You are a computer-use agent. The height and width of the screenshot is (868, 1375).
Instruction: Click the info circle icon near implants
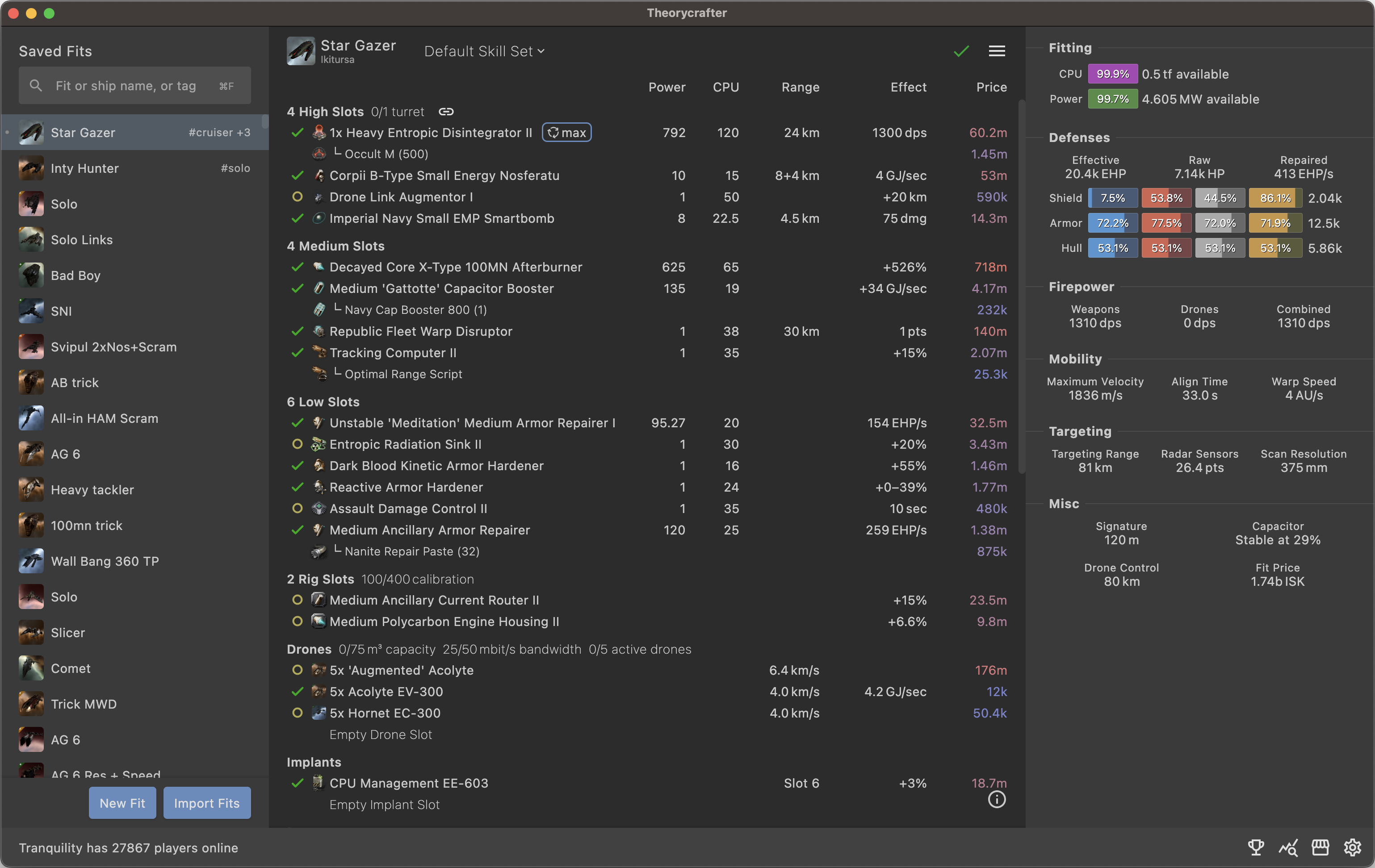pos(997,800)
